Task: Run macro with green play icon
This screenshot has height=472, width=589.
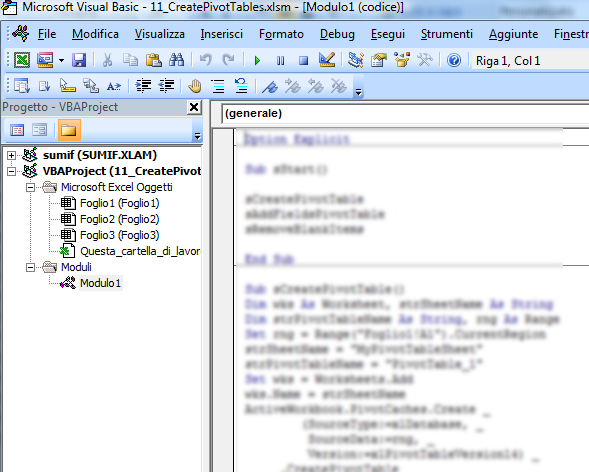Action: coord(257,60)
